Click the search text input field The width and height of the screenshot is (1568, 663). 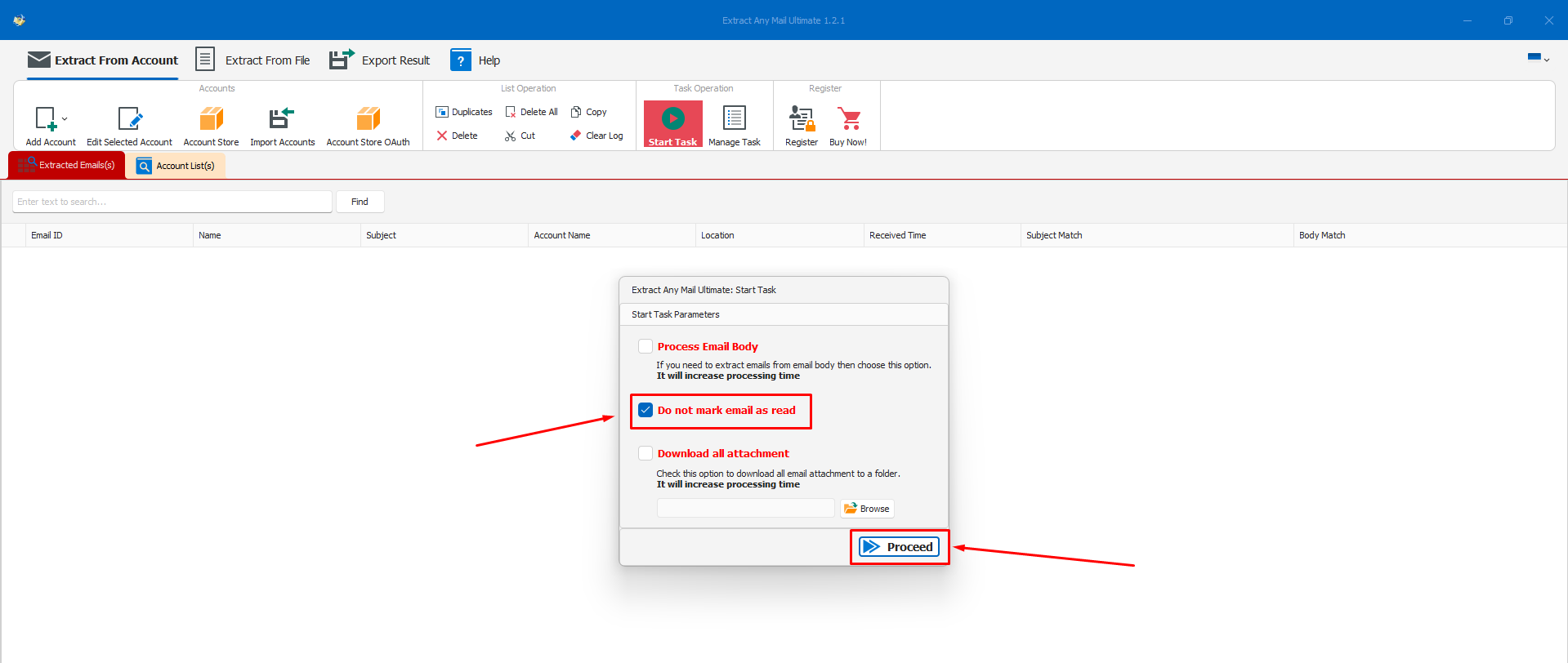(x=172, y=202)
